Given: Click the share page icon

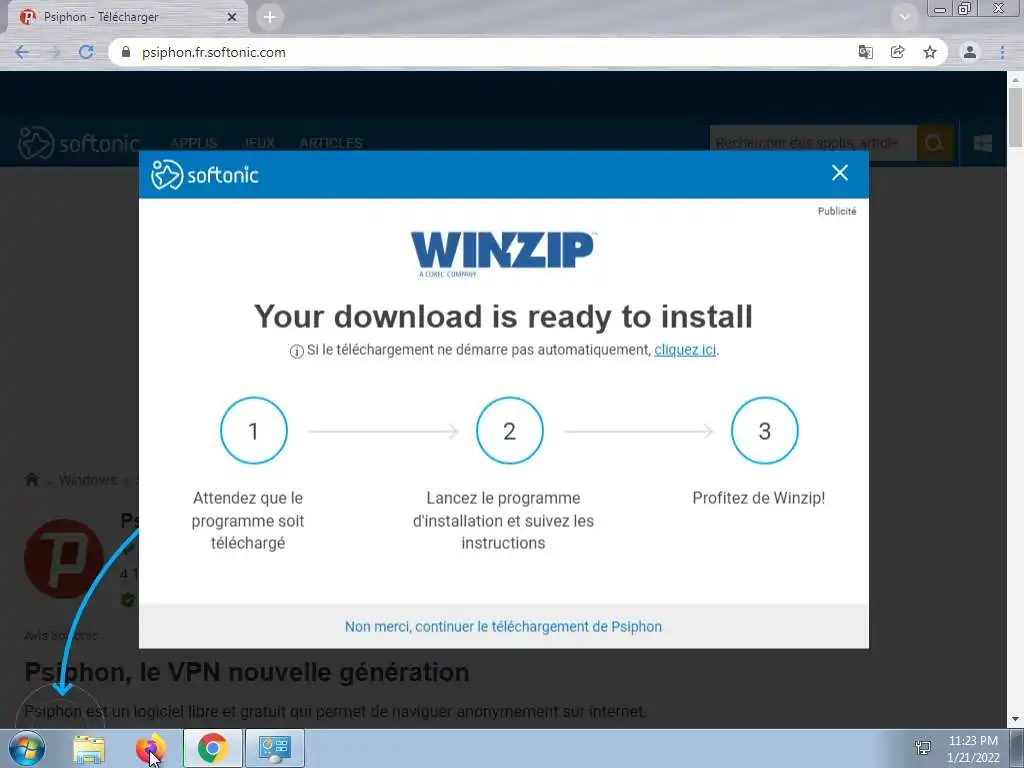Looking at the screenshot, I should (x=898, y=52).
